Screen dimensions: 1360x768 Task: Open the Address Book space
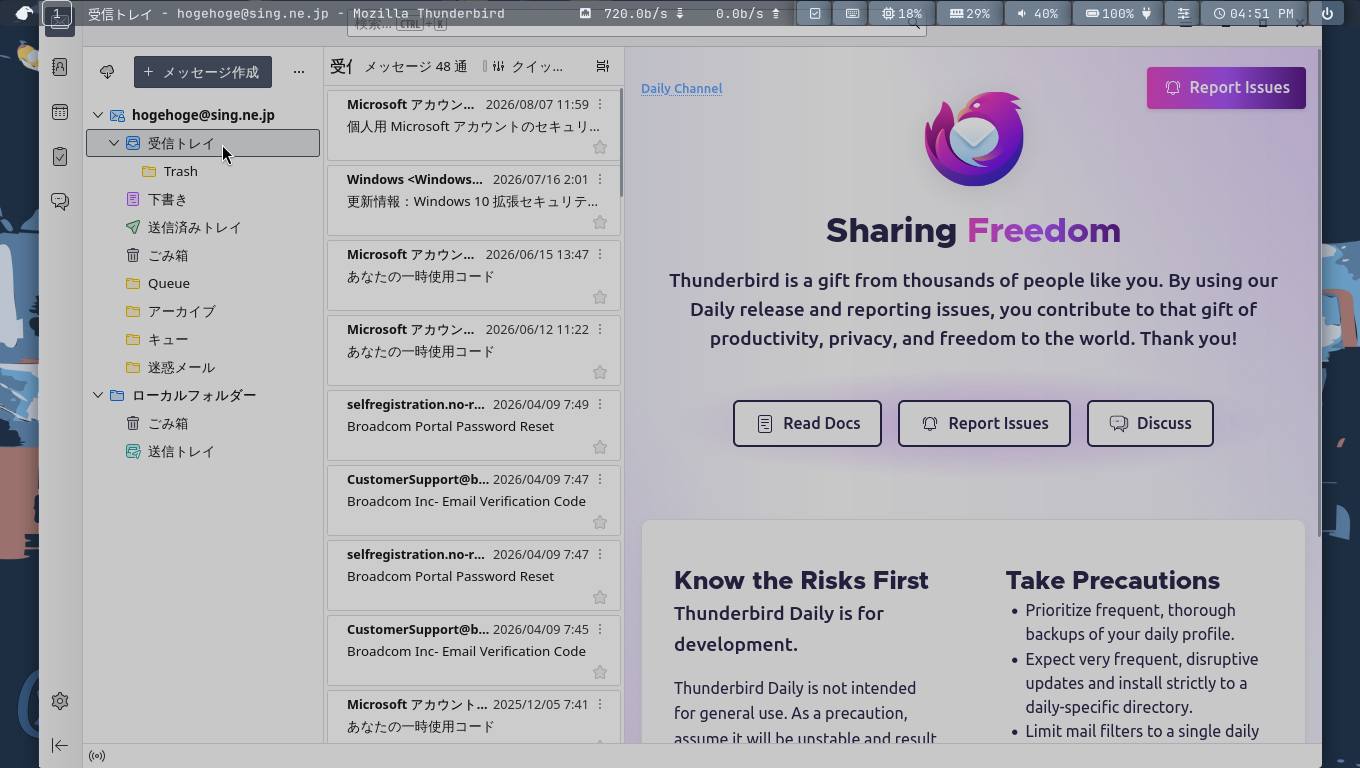point(60,67)
